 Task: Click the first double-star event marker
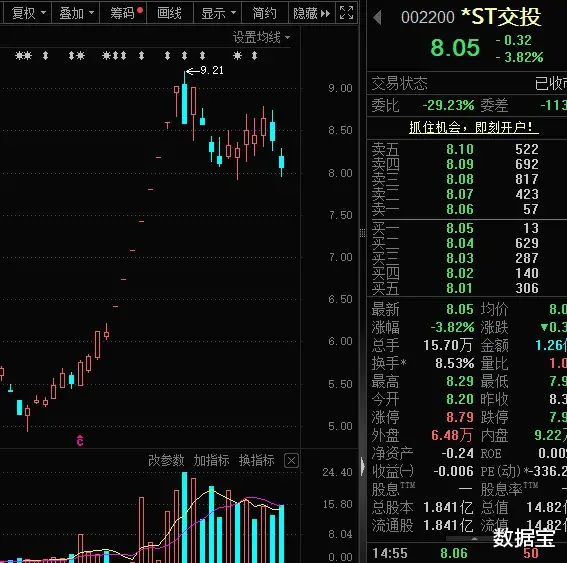pyautogui.click(x=24, y=56)
